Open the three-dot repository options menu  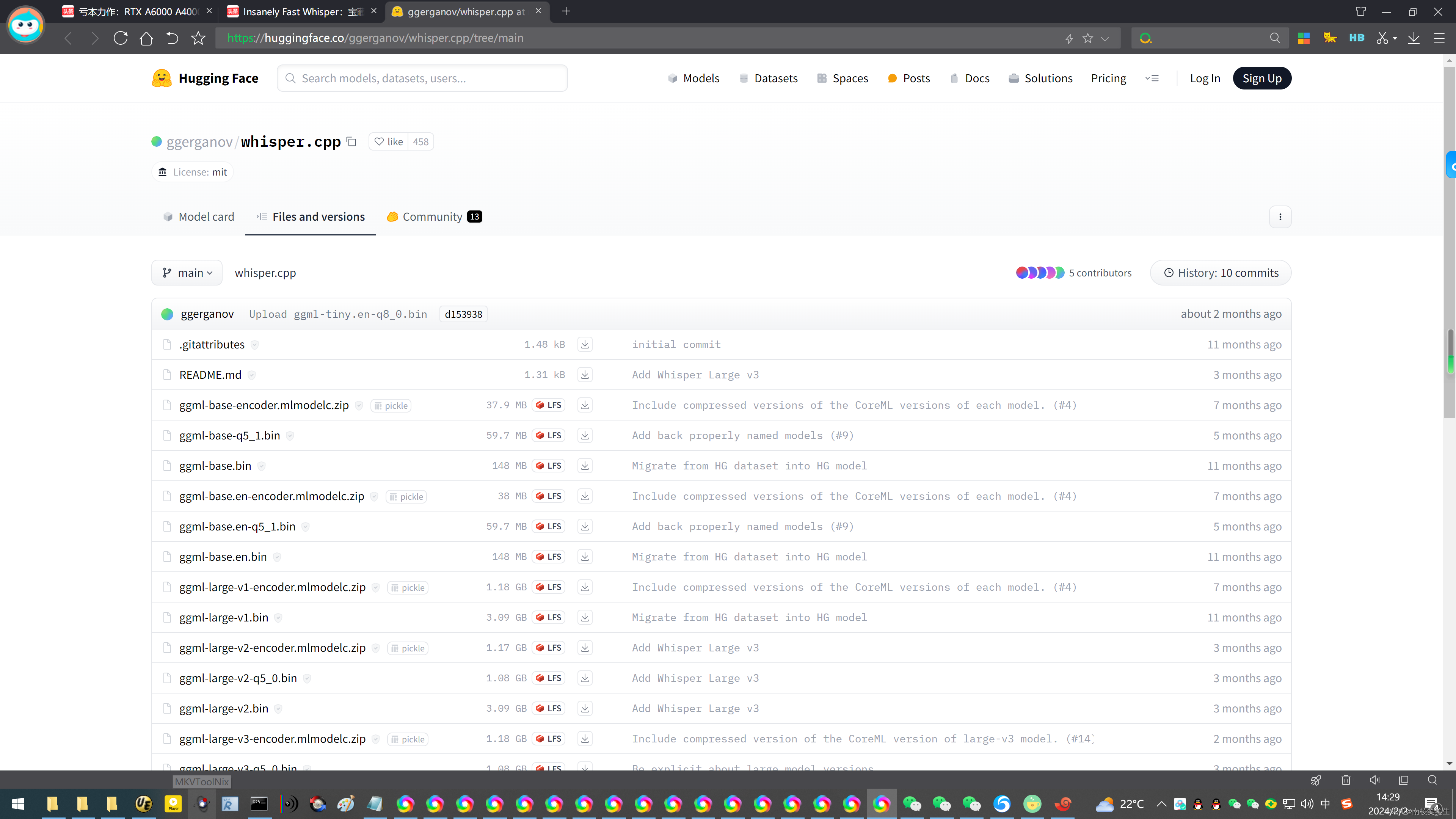pos(1280,217)
